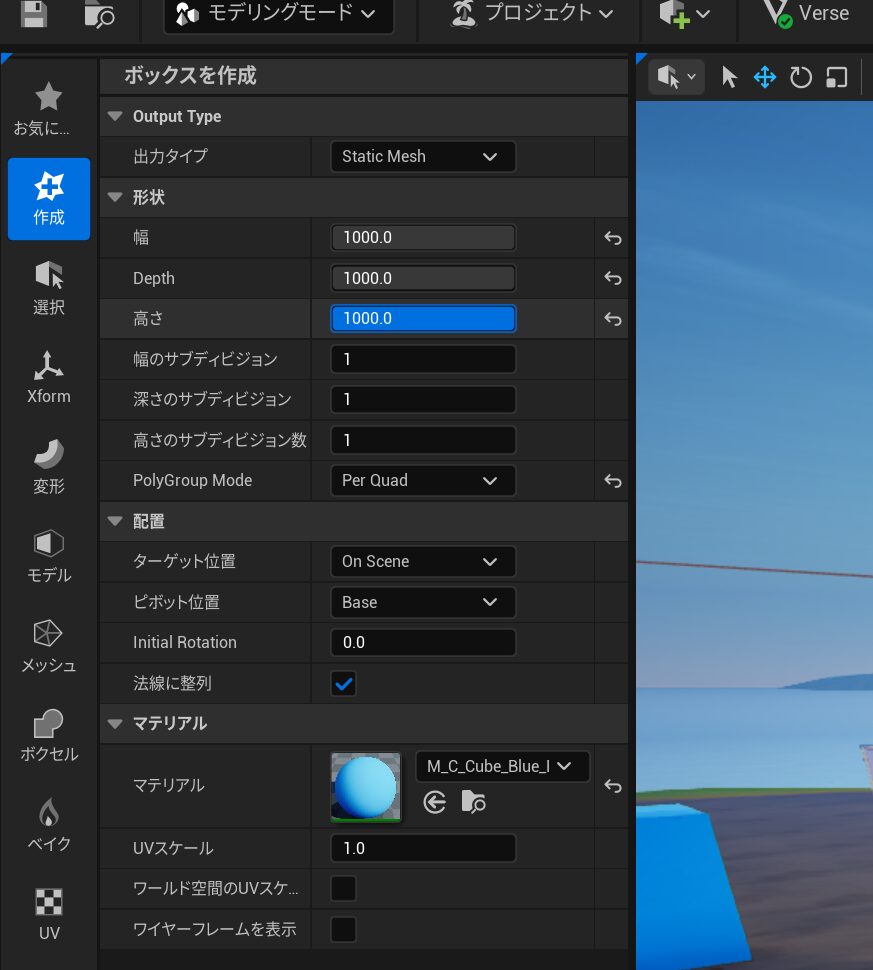The image size is (873, 970).
Task: Collapse the 形状 section
Action: pos(114,198)
